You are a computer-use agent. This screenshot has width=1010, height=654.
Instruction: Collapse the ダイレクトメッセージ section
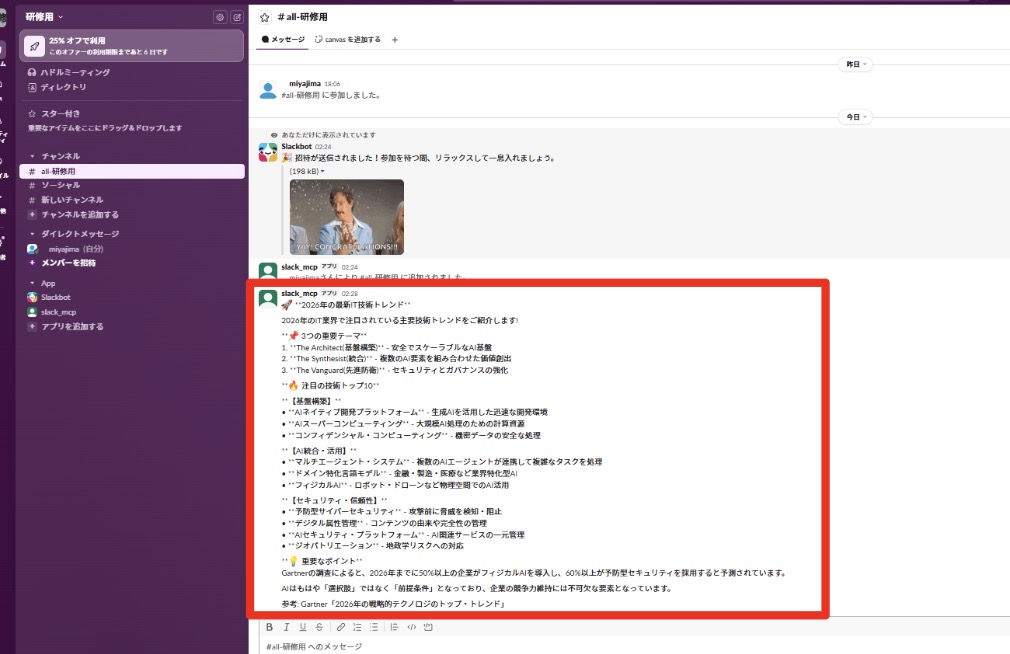31,233
